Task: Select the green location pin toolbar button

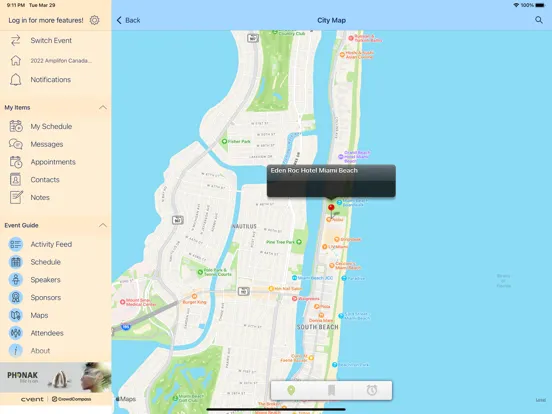Action: pyautogui.click(x=291, y=390)
